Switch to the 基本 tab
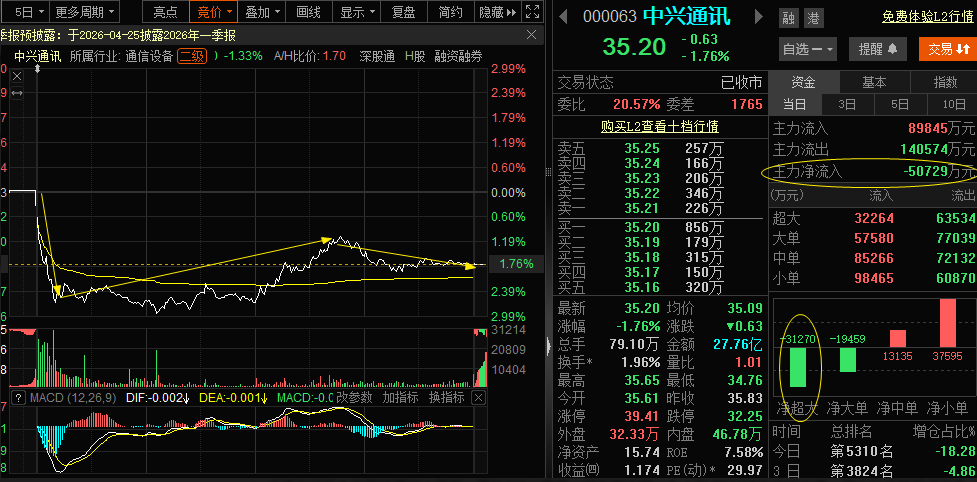The image size is (977, 482). tap(875, 82)
